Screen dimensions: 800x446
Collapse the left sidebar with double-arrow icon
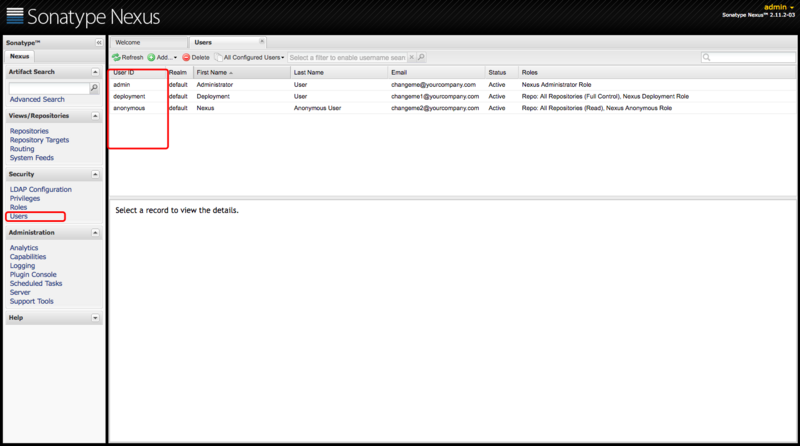99,43
